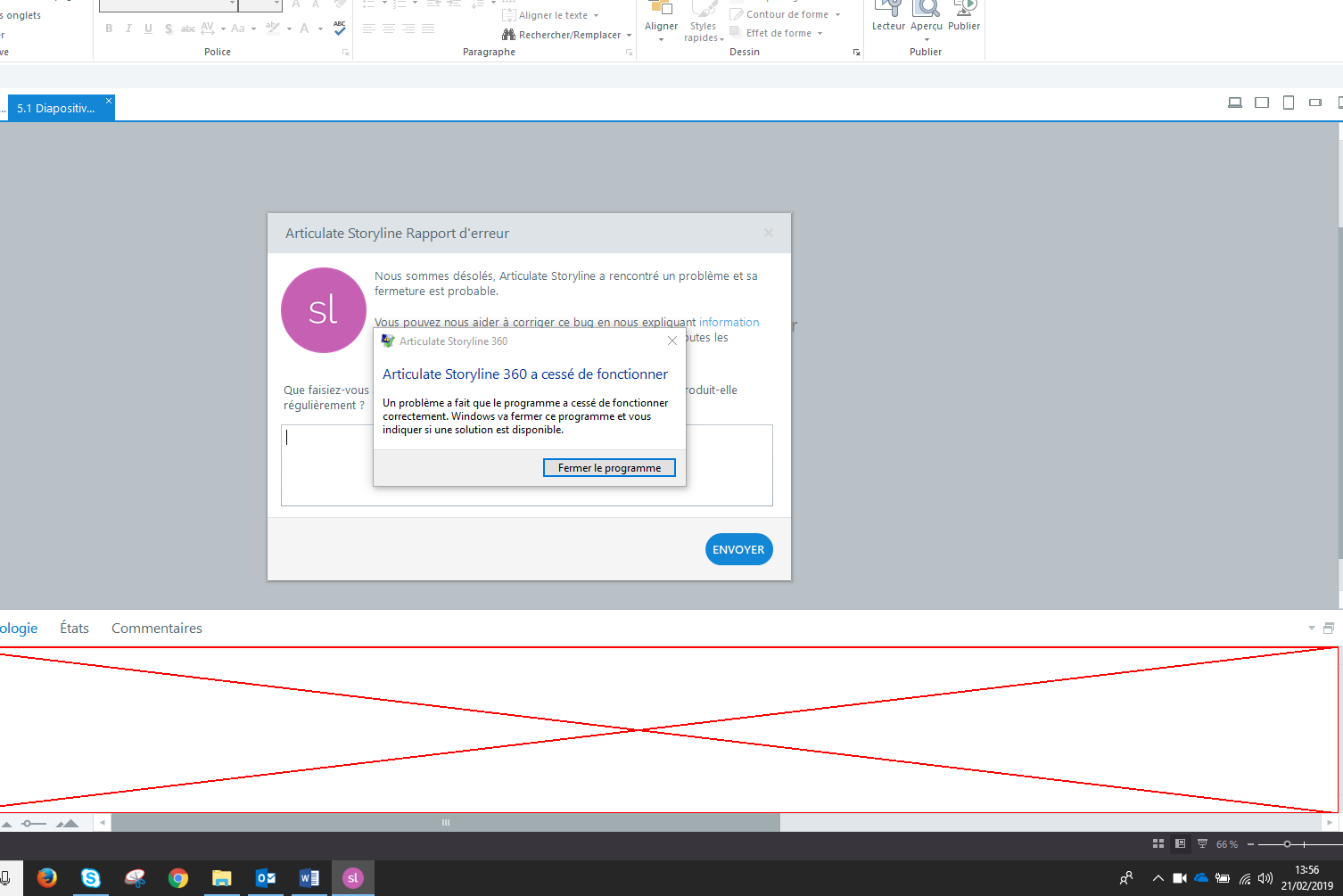This screenshot has height=896, width=1343.
Task: Click the error description text box
Action: tap(527, 465)
